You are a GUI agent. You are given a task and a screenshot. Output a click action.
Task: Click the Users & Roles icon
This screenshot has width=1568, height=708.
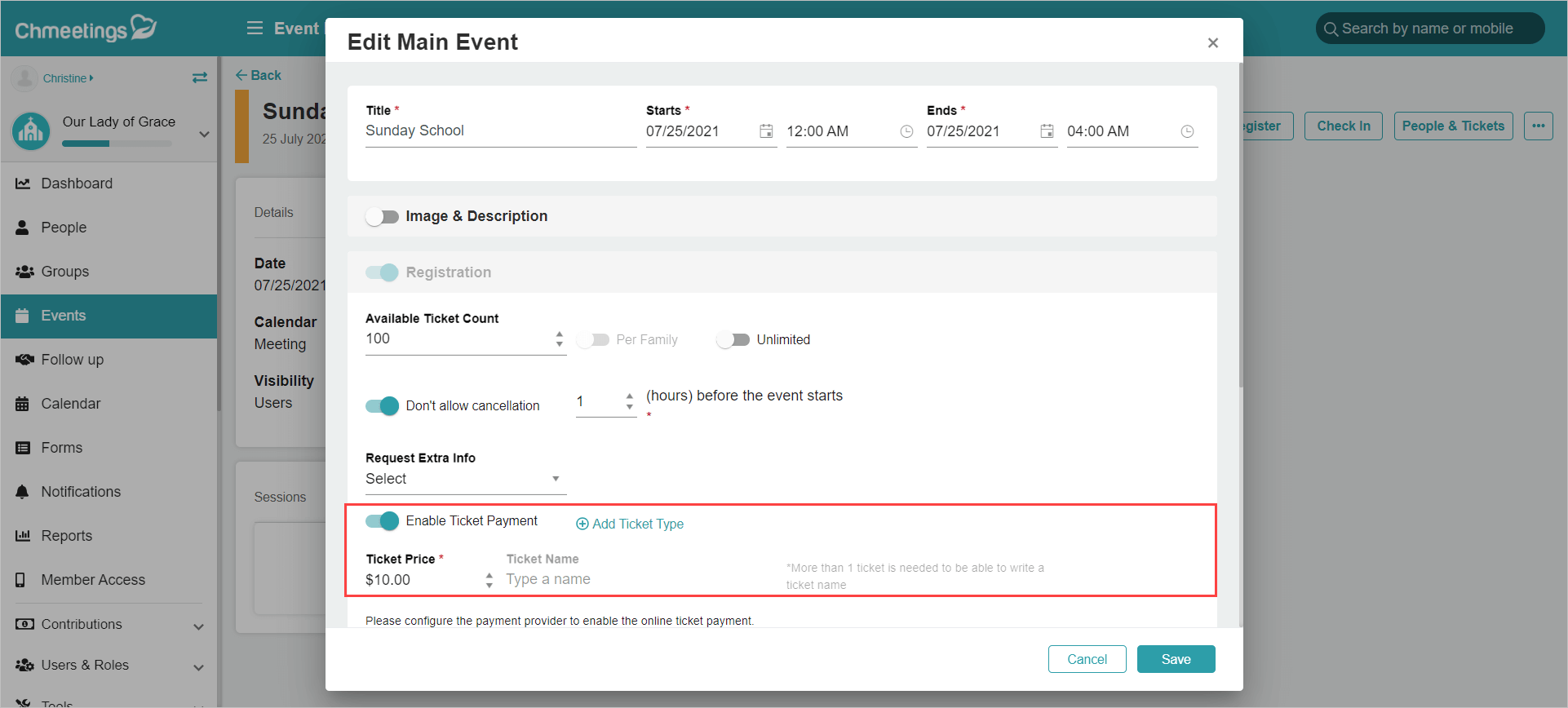[24, 665]
